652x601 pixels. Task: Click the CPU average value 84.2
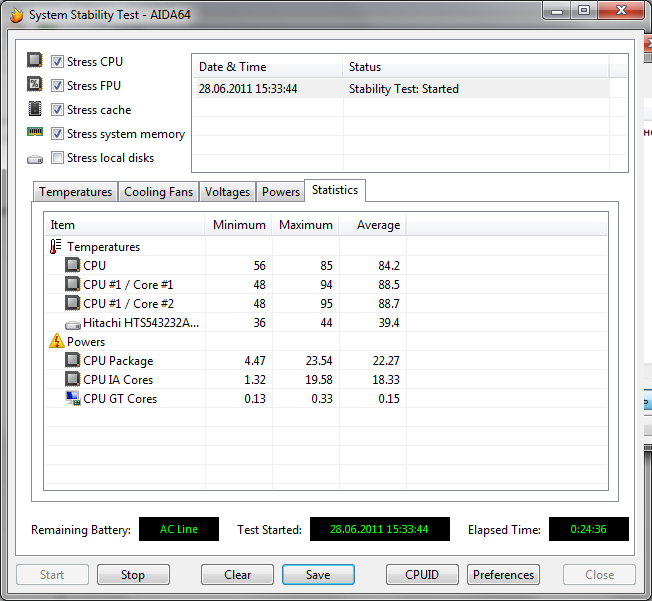tap(388, 265)
